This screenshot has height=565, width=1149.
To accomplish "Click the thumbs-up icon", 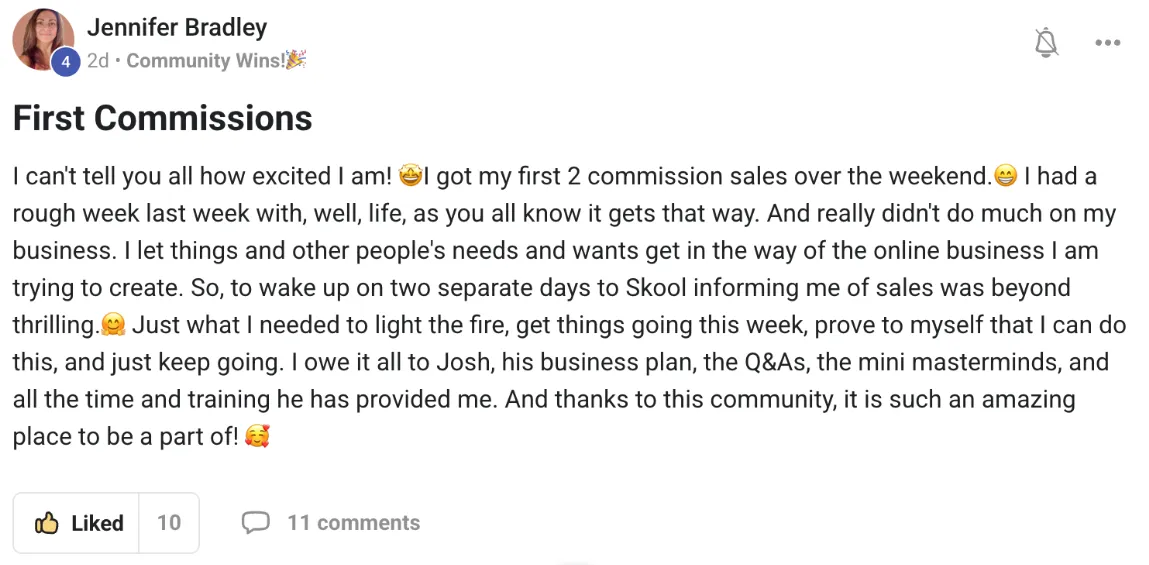I will [x=46, y=523].
